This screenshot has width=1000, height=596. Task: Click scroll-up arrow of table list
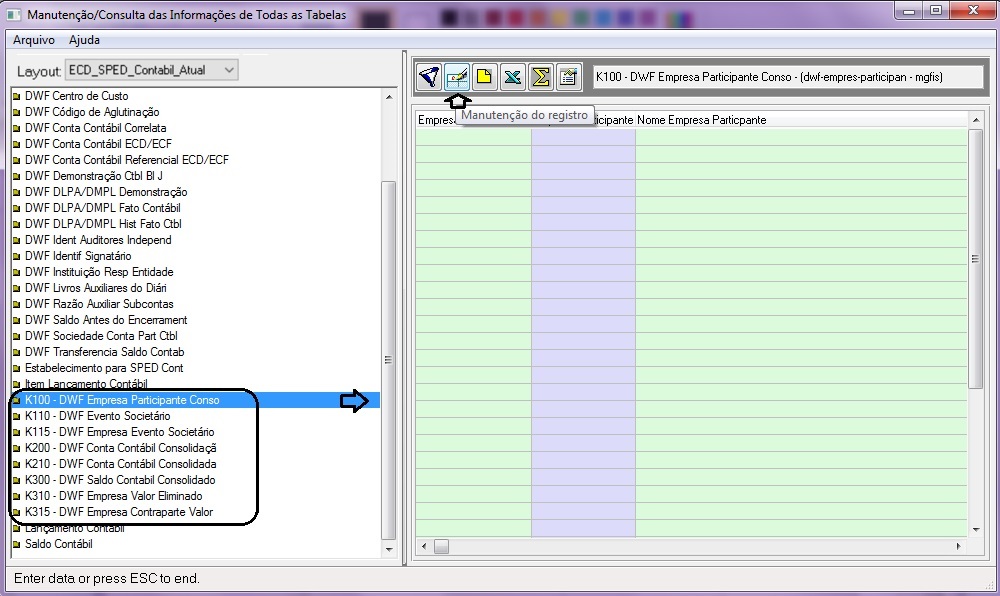[x=388, y=97]
